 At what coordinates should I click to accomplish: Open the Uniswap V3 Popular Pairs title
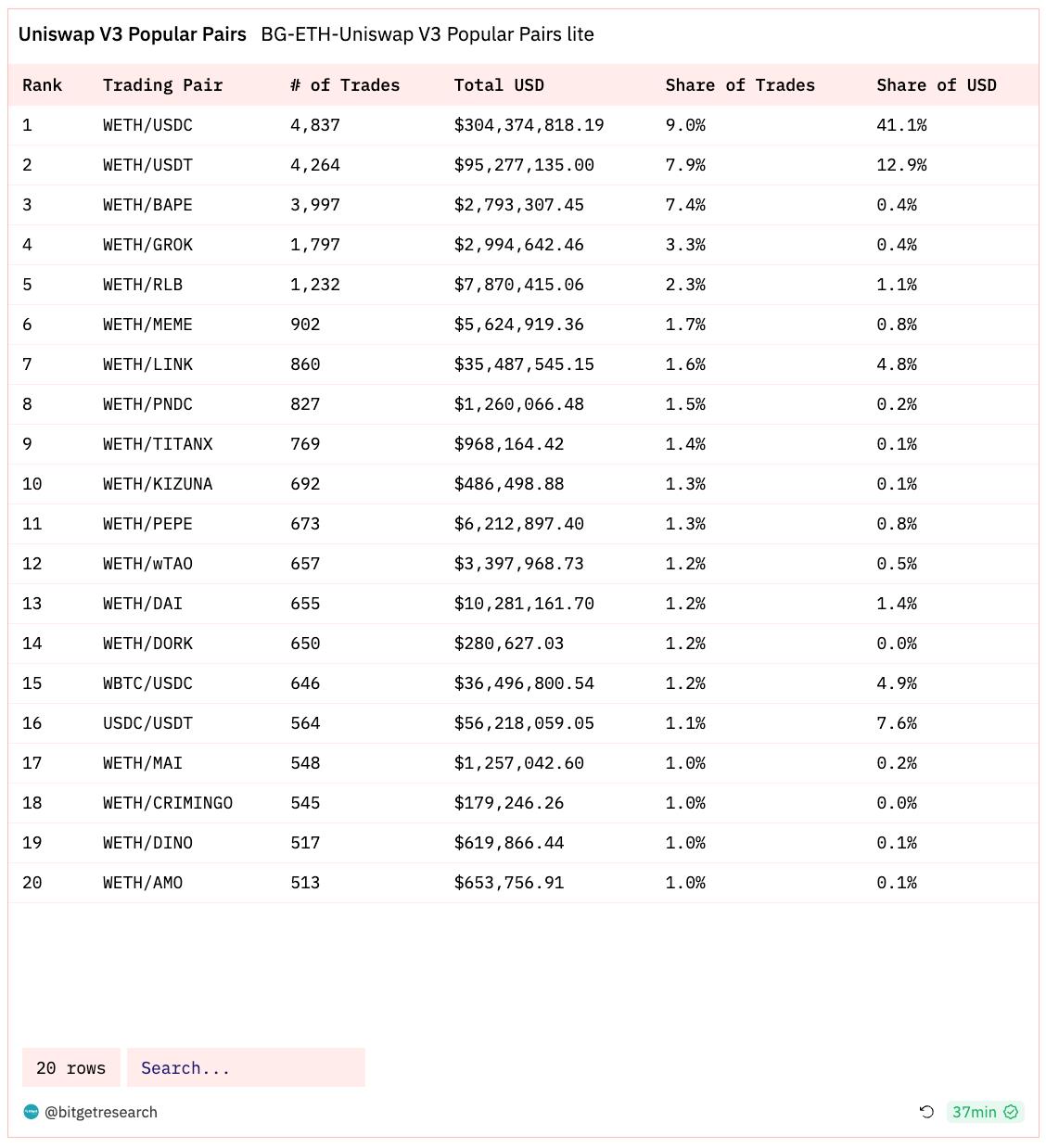click(x=133, y=34)
